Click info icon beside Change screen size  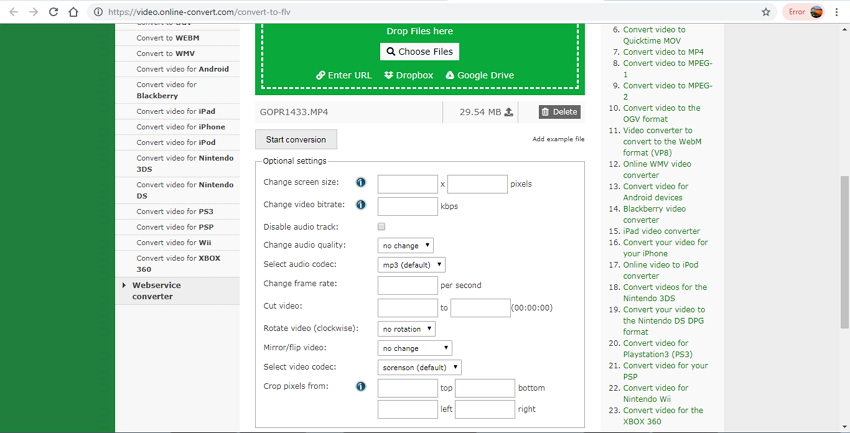click(360, 183)
